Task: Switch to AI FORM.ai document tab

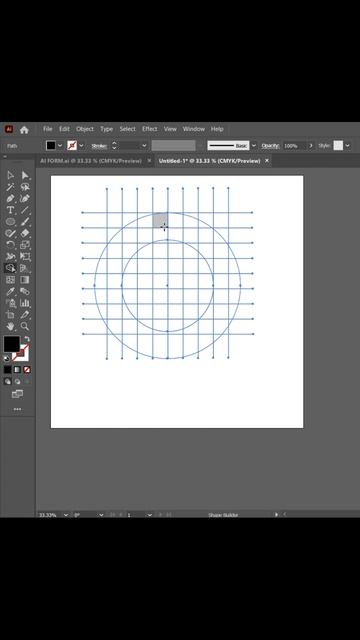Action: [x=91, y=161]
